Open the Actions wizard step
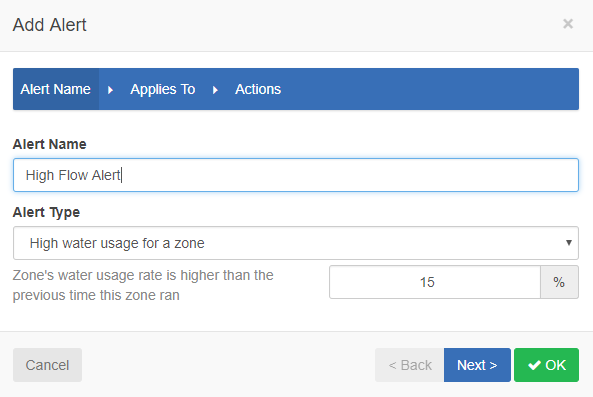The height and width of the screenshot is (397, 593). tap(258, 89)
